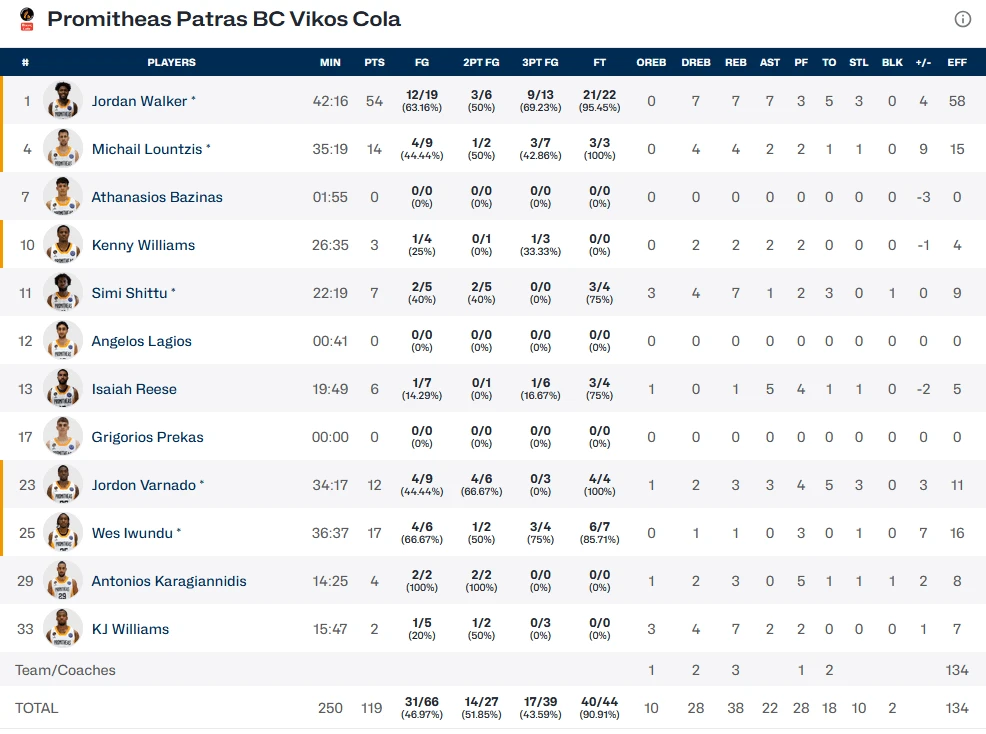Image resolution: width=986 pixels, height=734 pixels.
Task: Click Jordon Varnado's player photo
Action: (62, 484)
